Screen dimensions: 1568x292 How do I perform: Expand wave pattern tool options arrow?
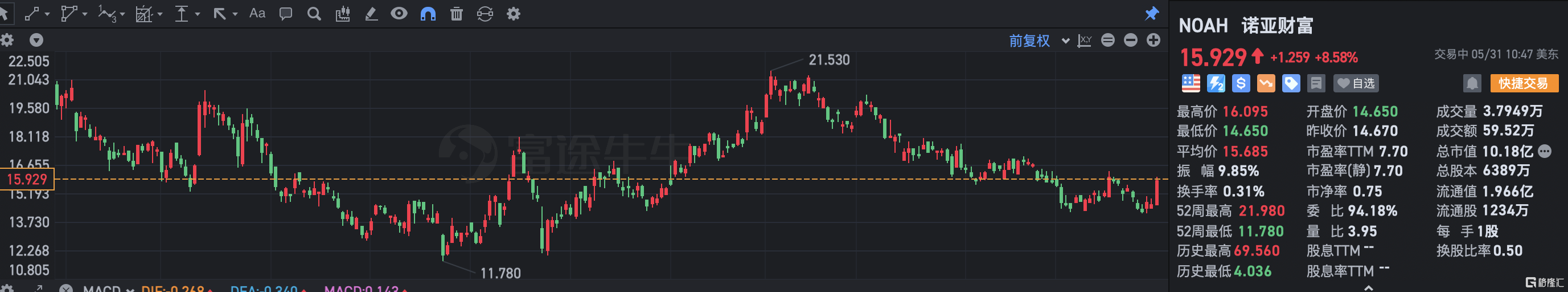tap(122, 14)
